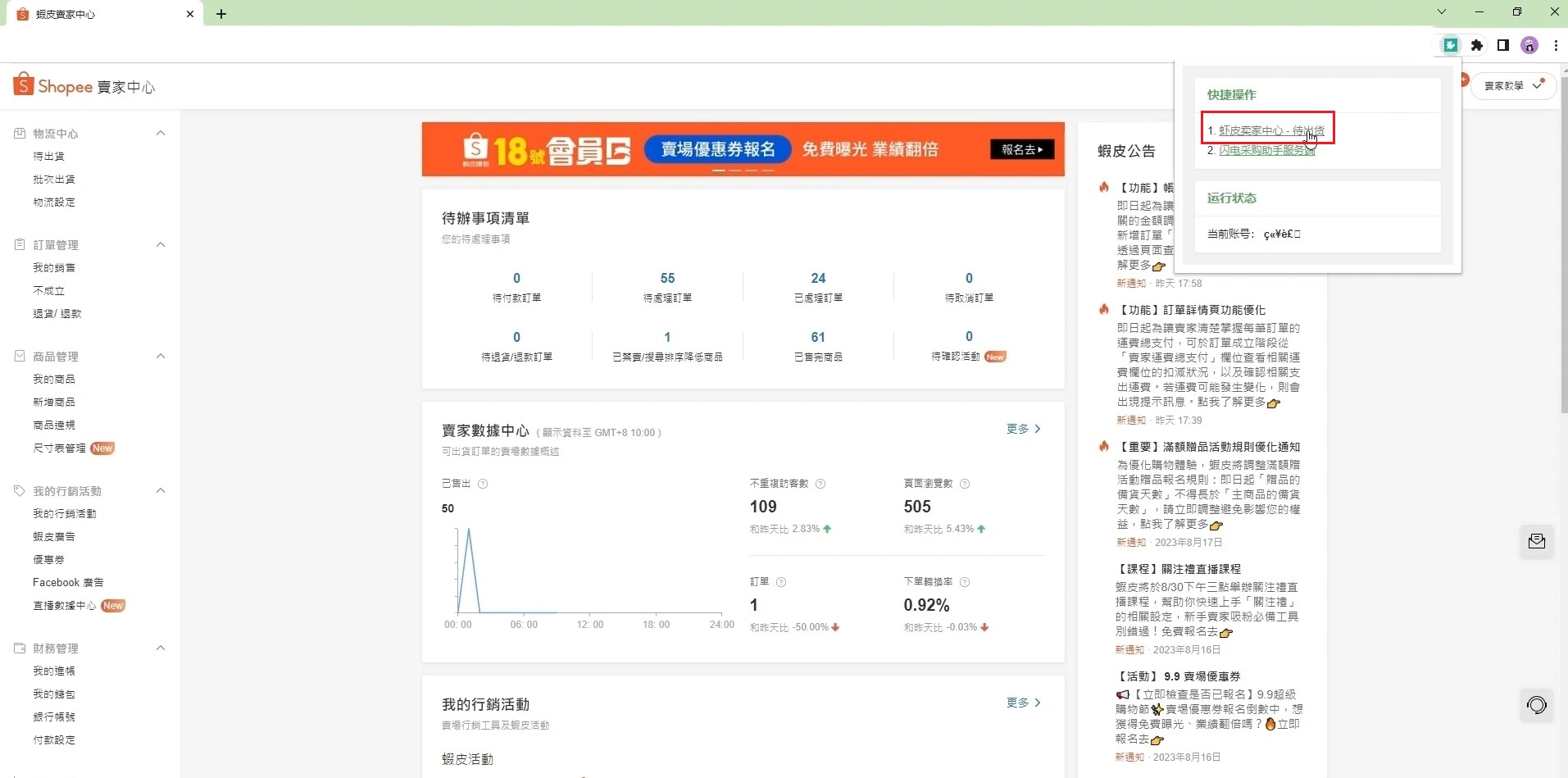Click the help icon next to 頁面瀏覽數

965,484
